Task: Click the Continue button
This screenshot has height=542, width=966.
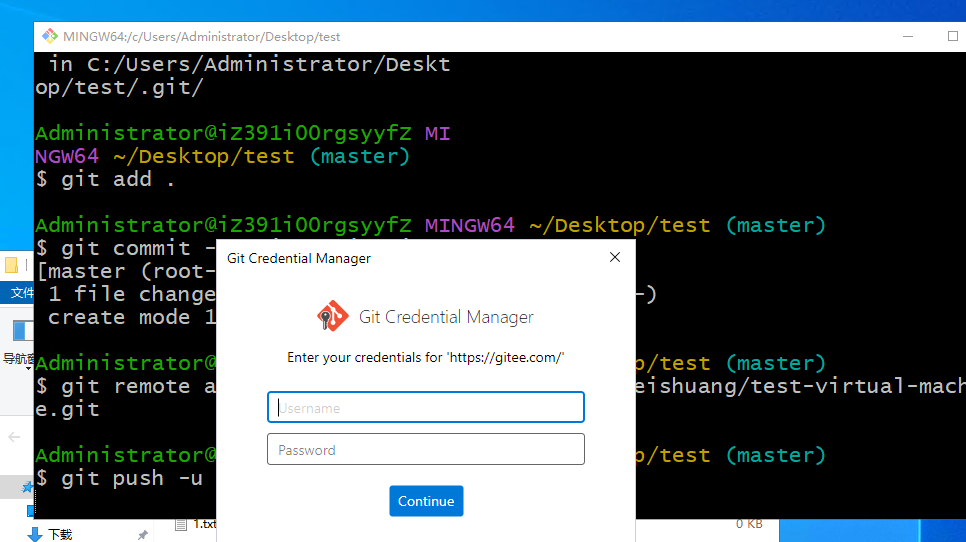Action: (426, 501)
